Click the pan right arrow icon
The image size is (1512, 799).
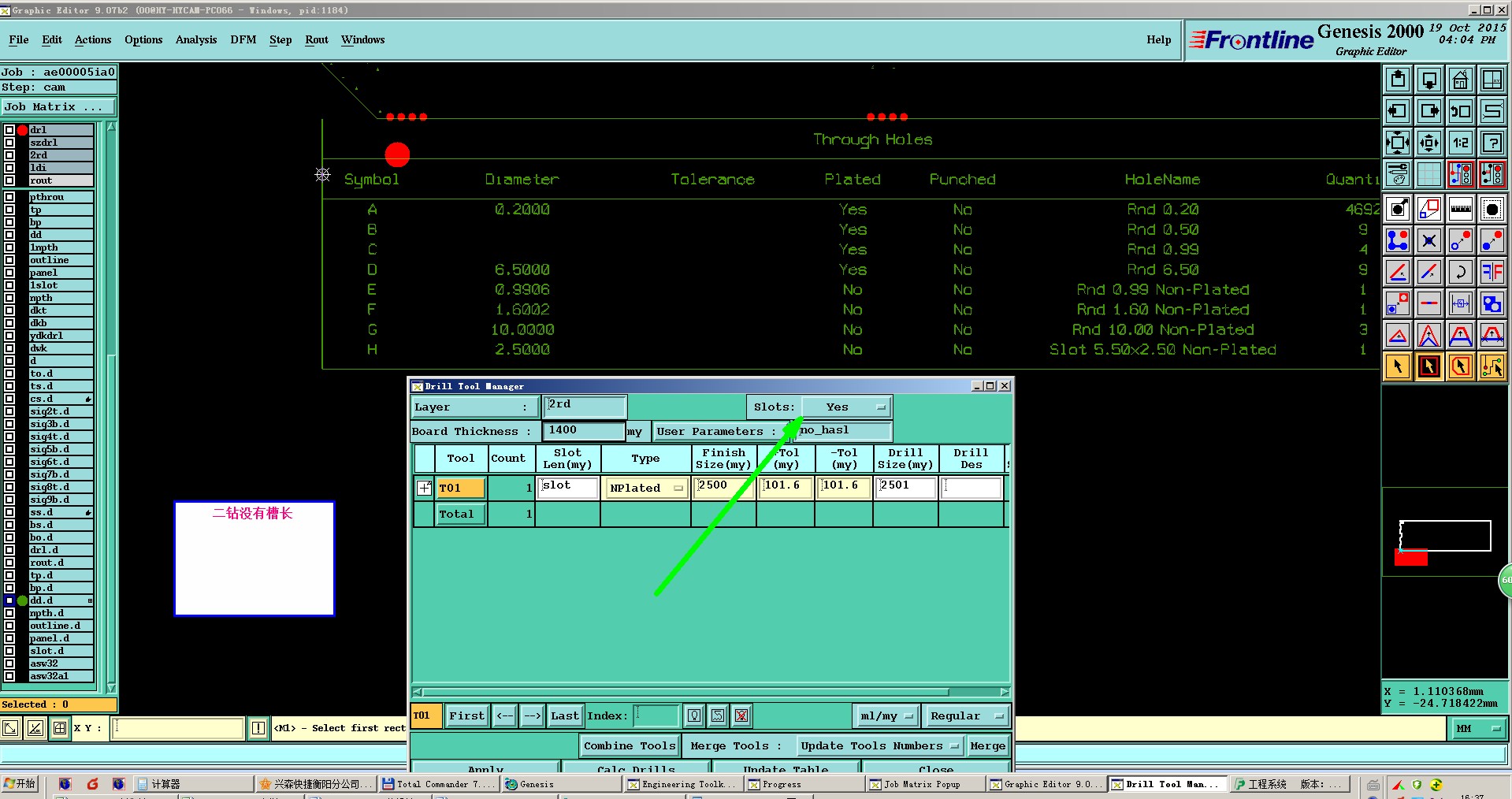(1429, 111)
